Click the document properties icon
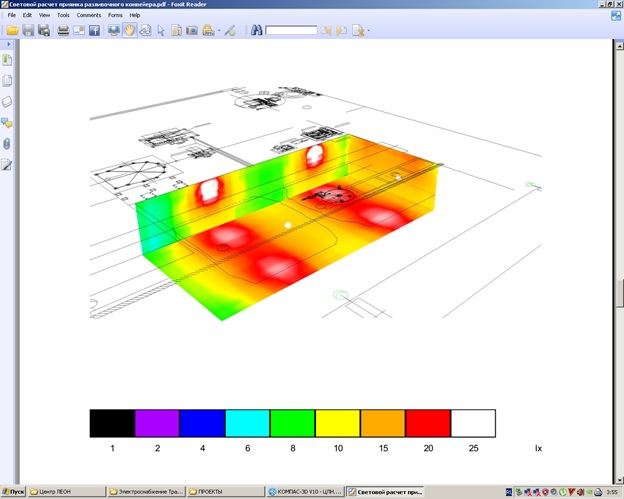This screenshot has width=624, height=499. pos(176,30)
